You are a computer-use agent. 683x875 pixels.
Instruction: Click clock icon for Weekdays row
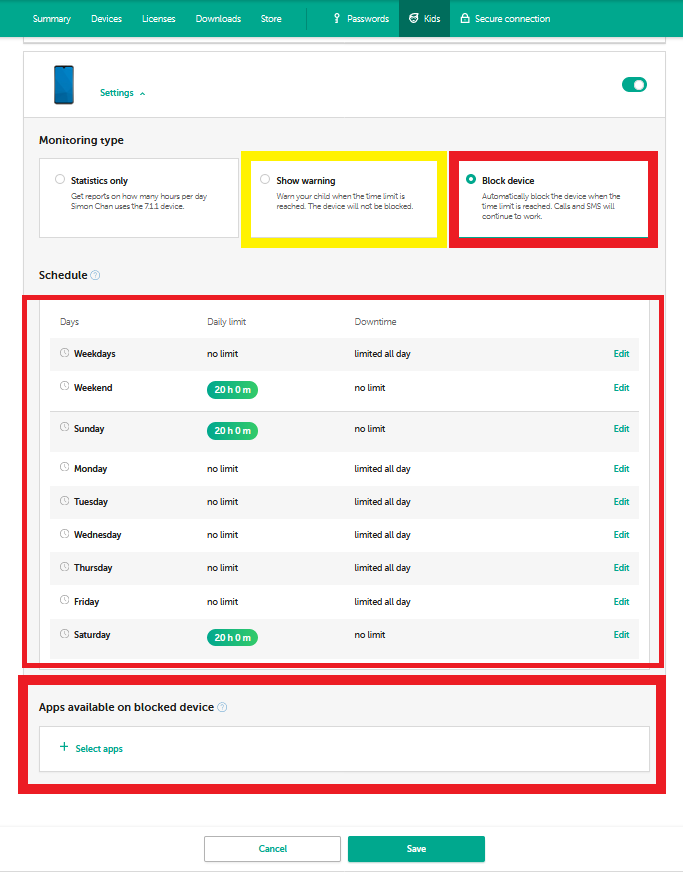point(65,353)
